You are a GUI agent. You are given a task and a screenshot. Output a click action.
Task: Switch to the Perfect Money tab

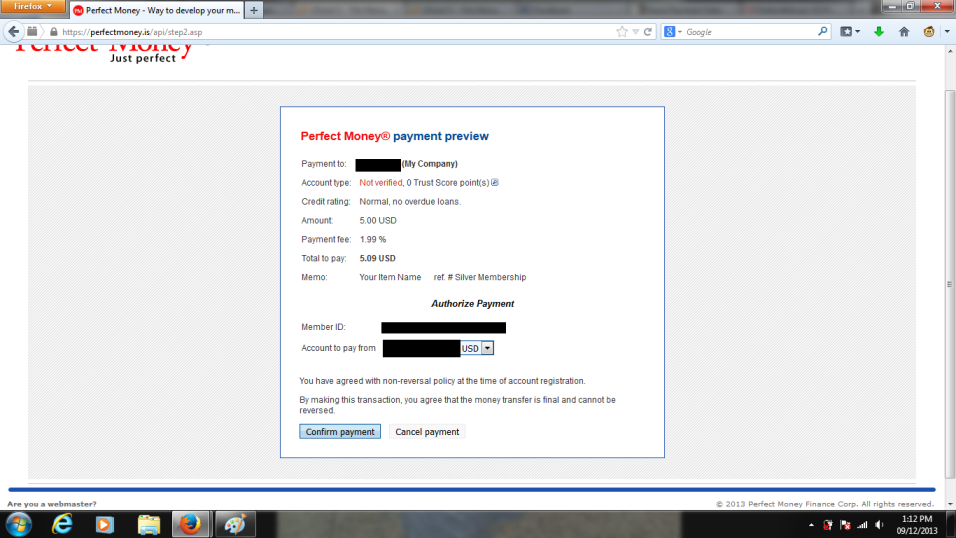tap(157, 10)
